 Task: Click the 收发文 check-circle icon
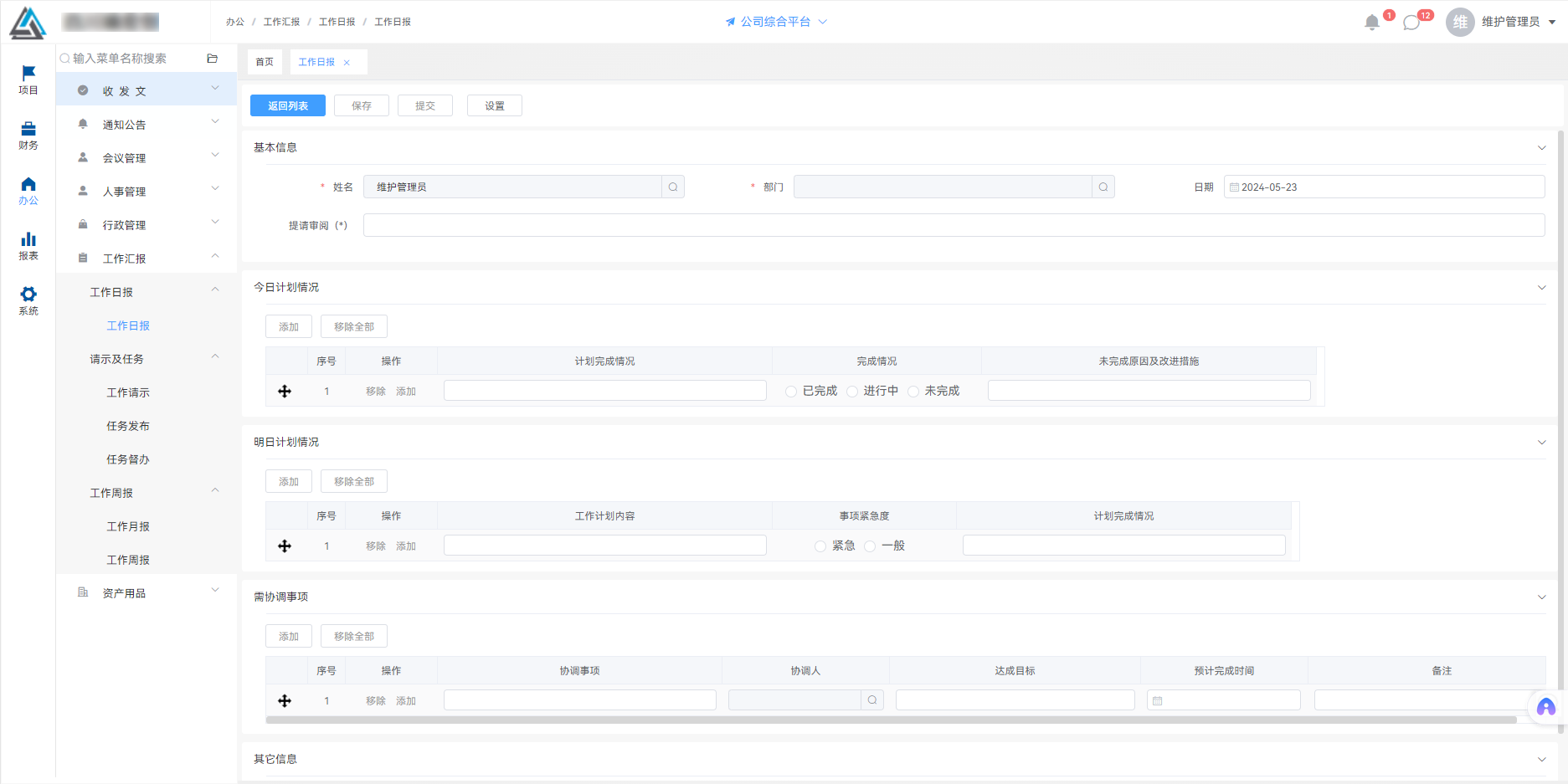[x=83, y=90]
